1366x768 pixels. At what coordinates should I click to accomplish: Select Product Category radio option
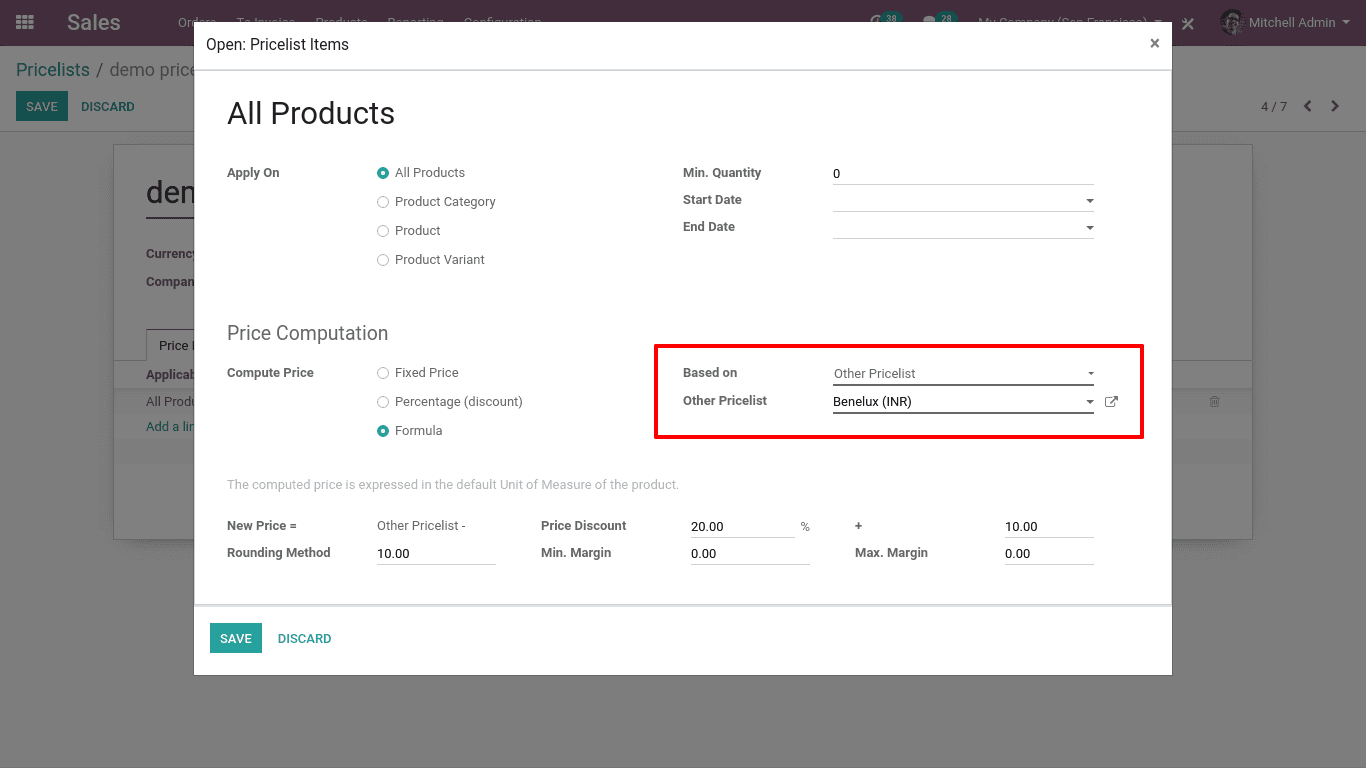point(383,202)
